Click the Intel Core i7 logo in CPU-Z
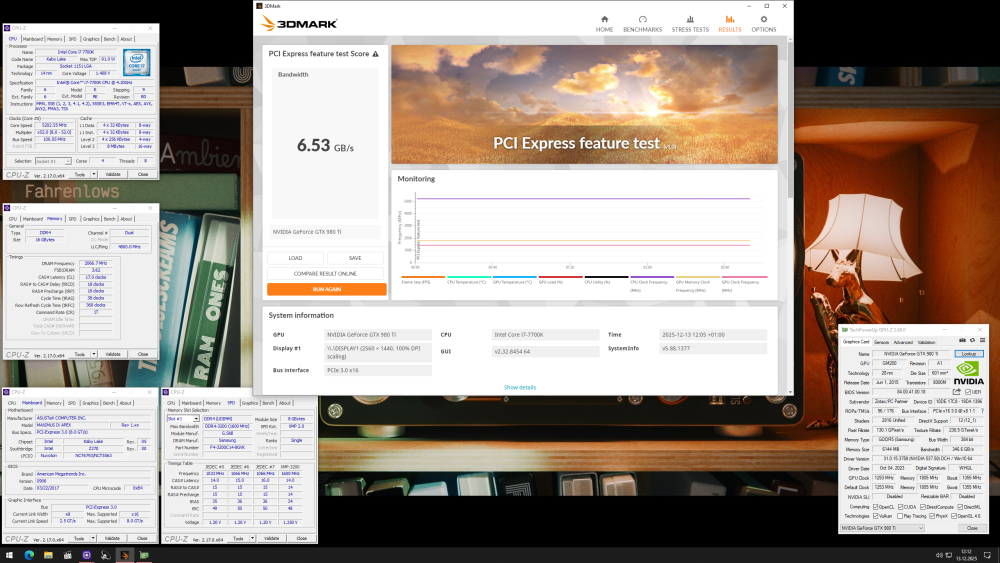 [x=136, y=62]
